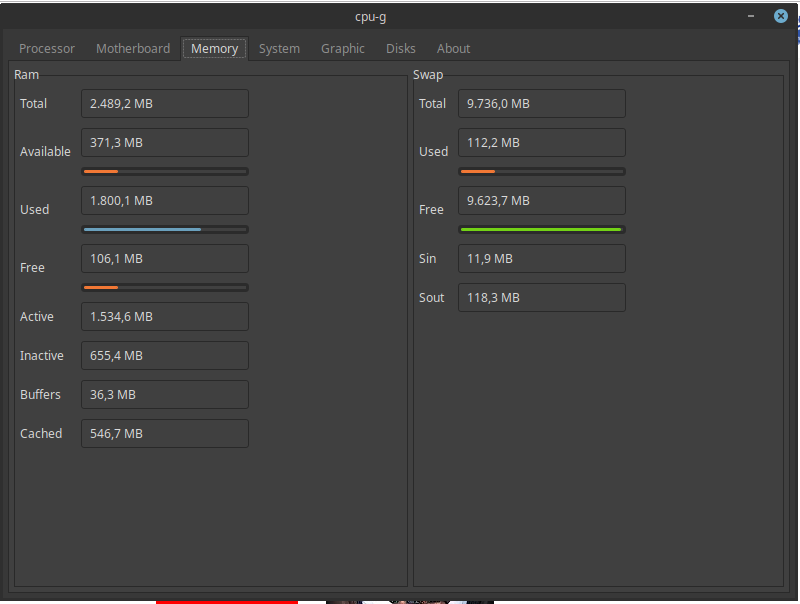
Task: Click the Swap Used field 112,2 MB
Action: click(x=542, y=142)
